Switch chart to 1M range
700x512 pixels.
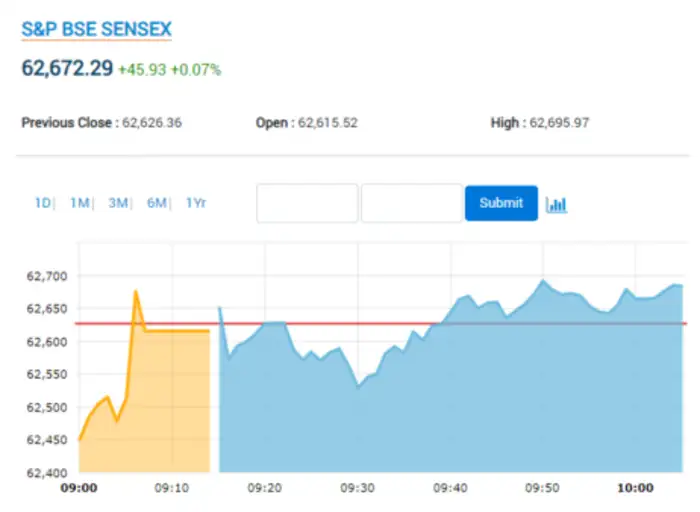(x=80, y=203)
